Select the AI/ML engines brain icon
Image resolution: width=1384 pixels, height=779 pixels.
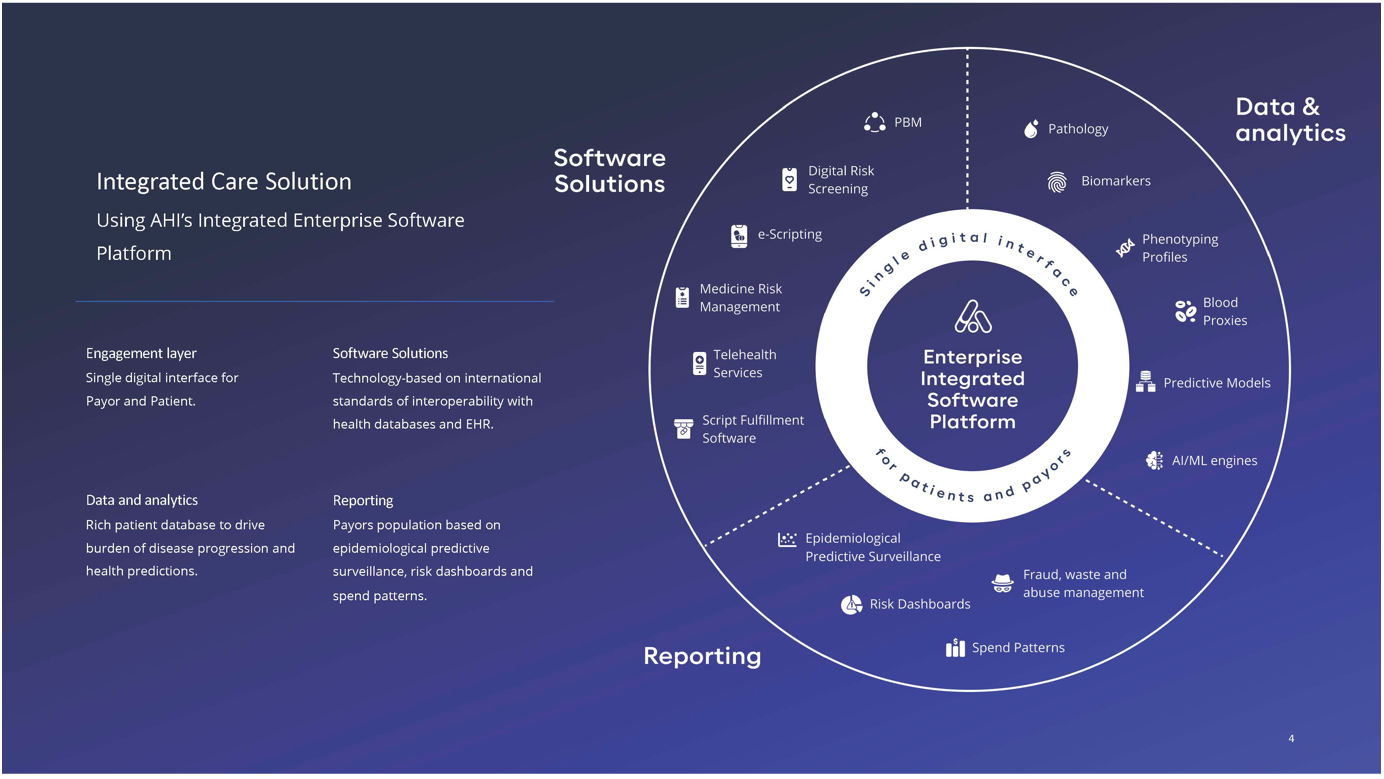(x=1154, y=460)
